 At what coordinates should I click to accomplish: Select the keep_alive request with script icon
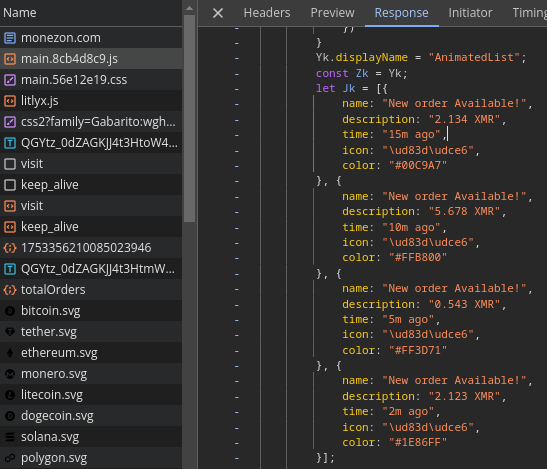coord(91,227)
